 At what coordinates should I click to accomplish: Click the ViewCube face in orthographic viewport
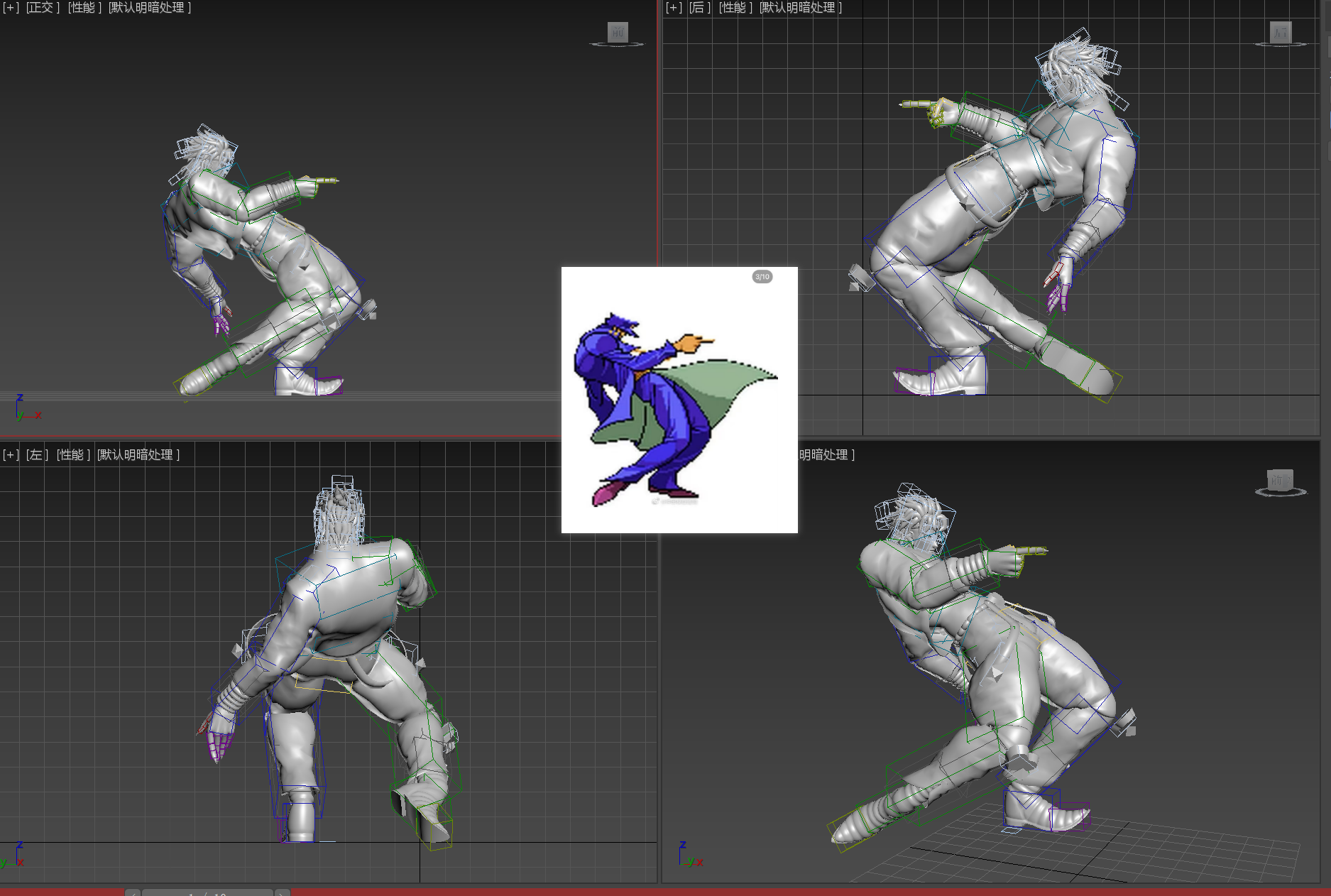(618, 32)
